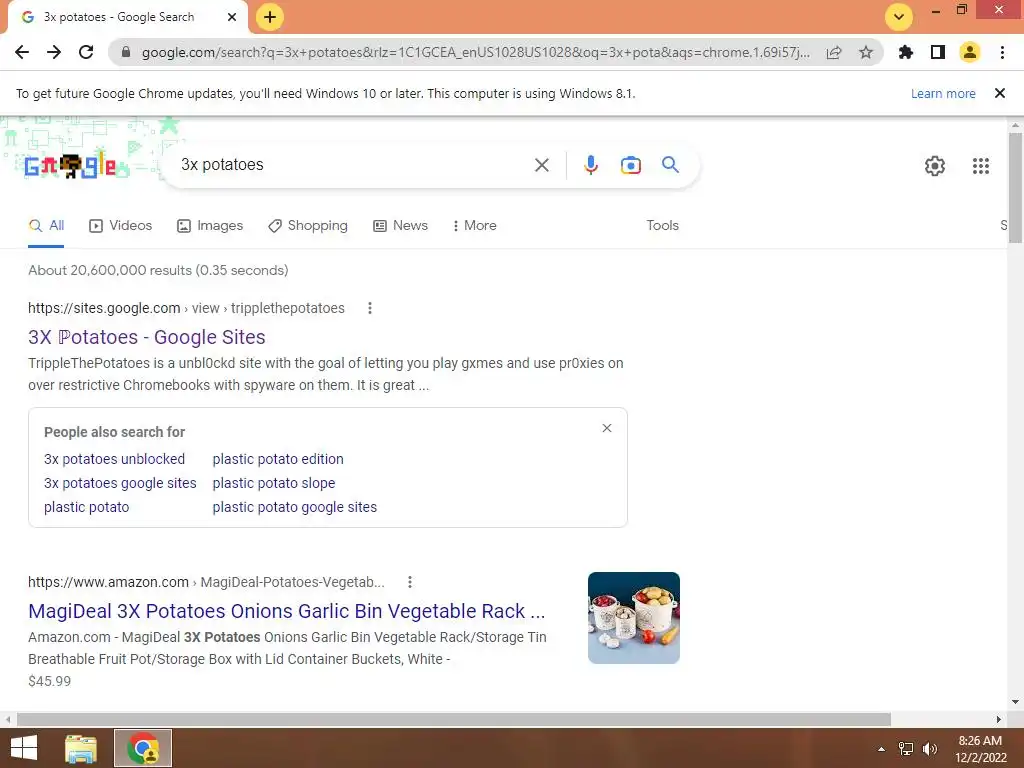Click into the 3x potatoes search field

point(353,165)
